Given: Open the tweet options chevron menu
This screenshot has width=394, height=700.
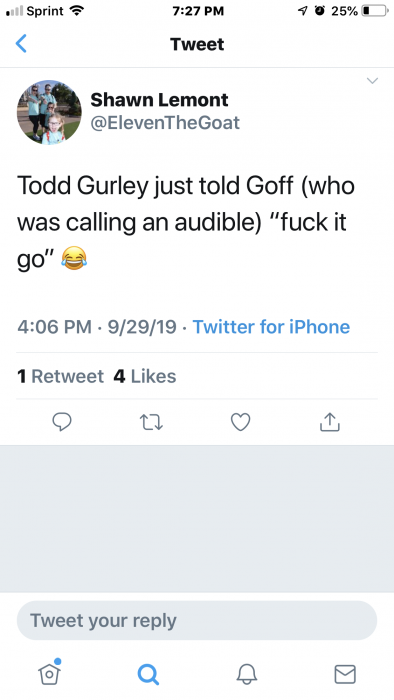Looking at the screenshot, I should tap(372, 81).
